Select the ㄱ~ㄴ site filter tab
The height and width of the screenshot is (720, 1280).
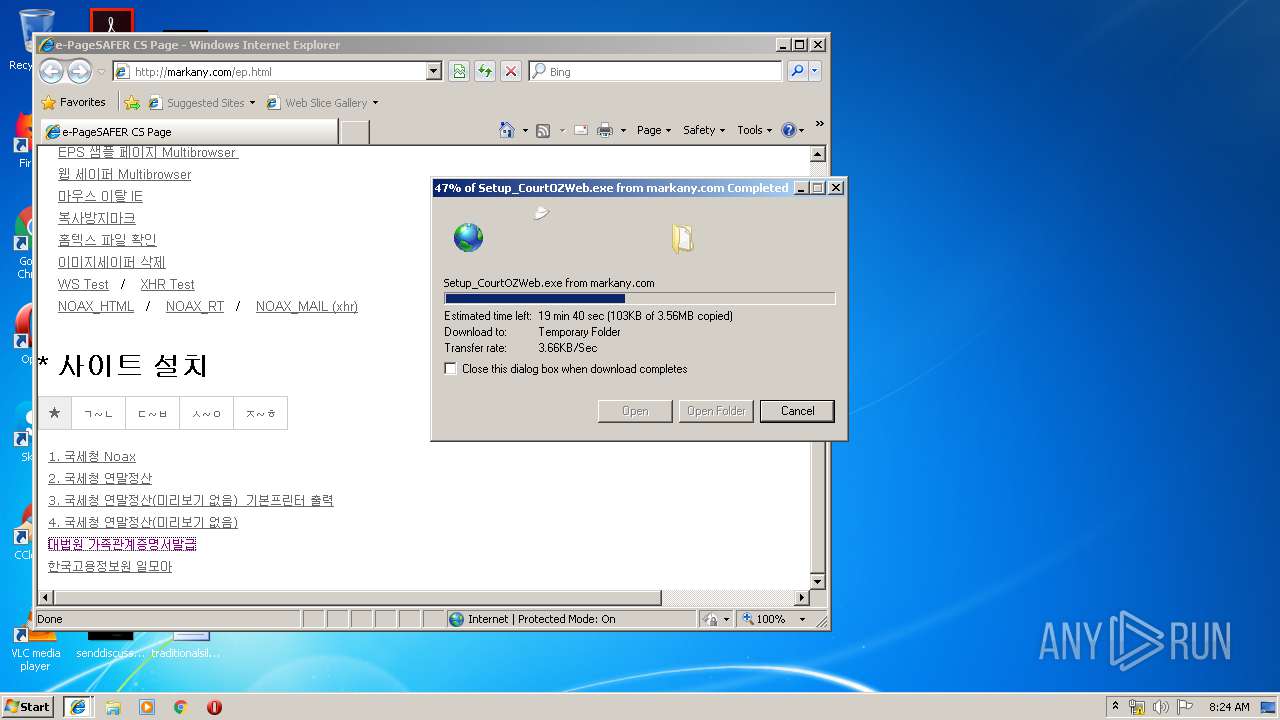click(98, 413)
